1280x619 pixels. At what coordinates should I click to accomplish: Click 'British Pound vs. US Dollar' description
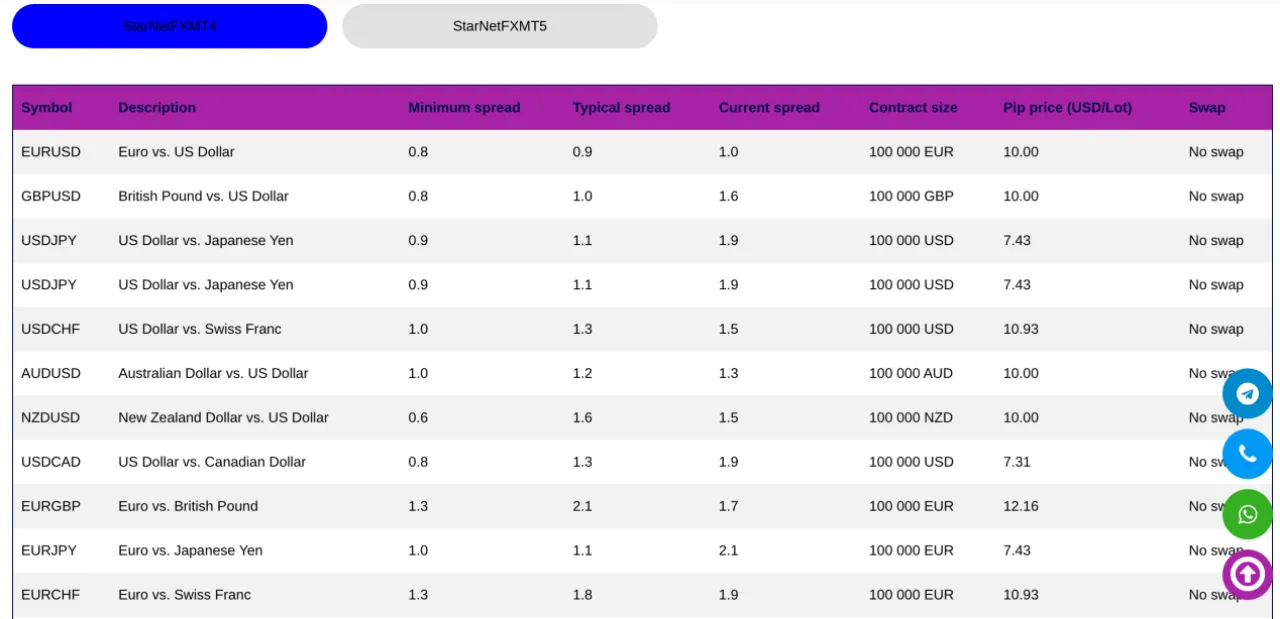click(x=203, y=196)
